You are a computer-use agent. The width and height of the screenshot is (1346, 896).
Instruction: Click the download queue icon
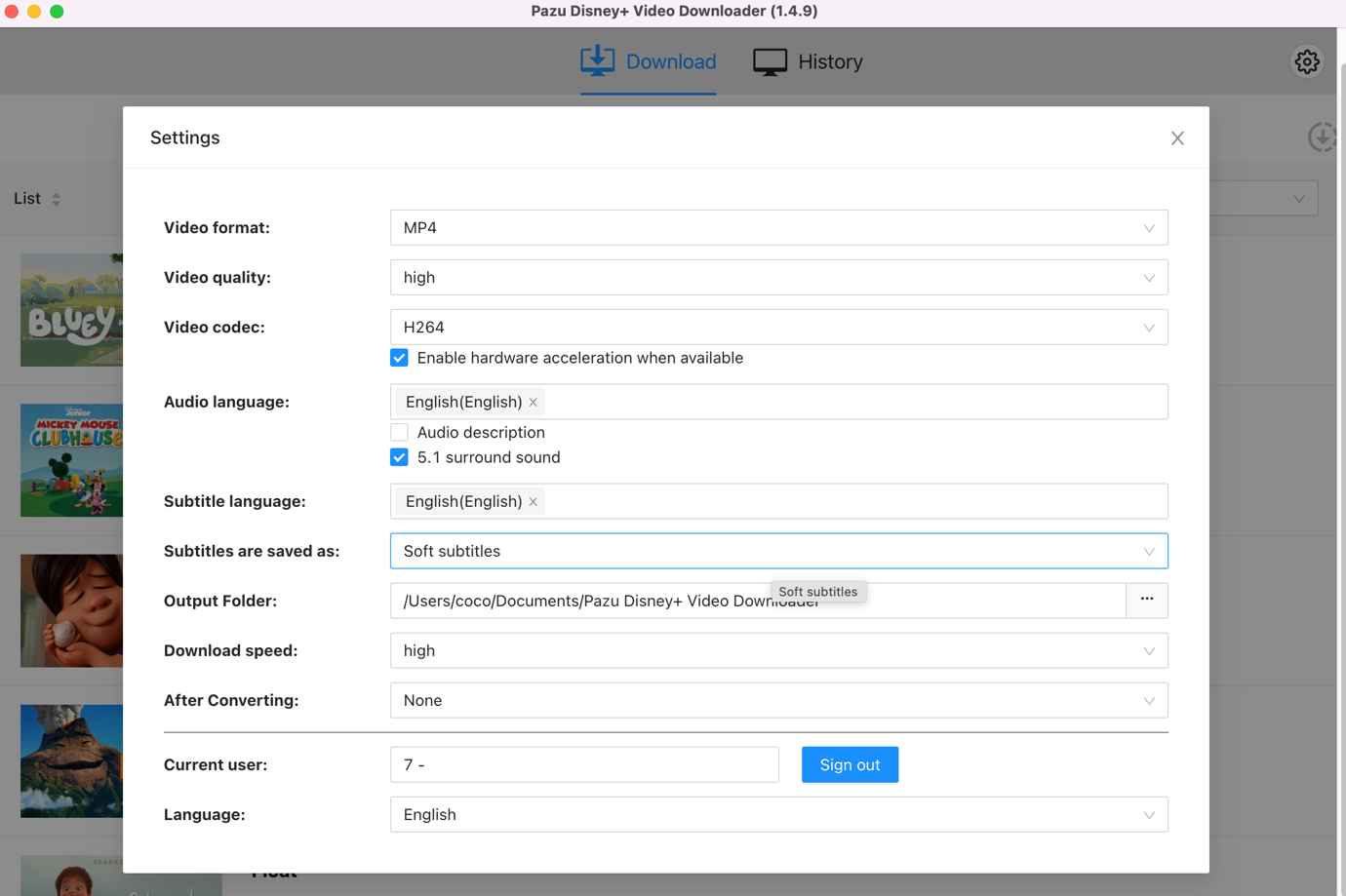coord(1322,137)
